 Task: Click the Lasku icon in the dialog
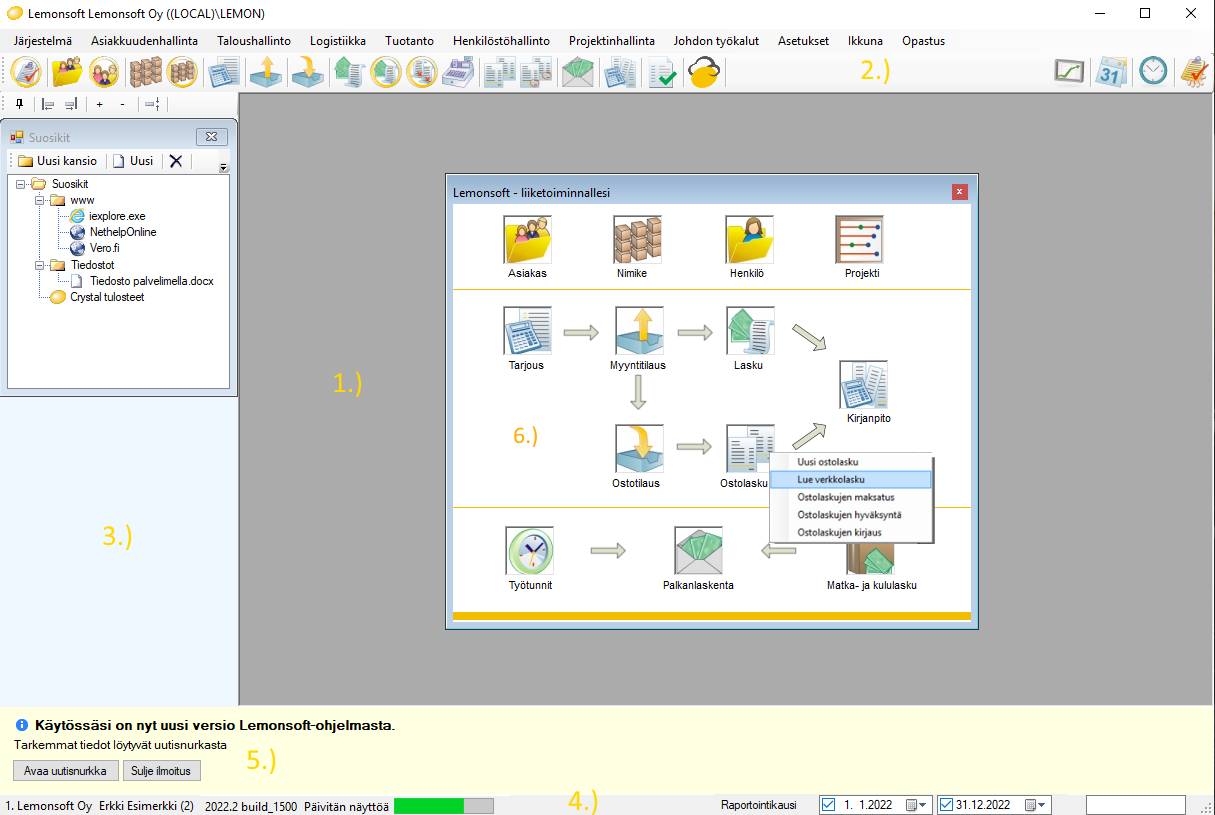click(750, 331)
